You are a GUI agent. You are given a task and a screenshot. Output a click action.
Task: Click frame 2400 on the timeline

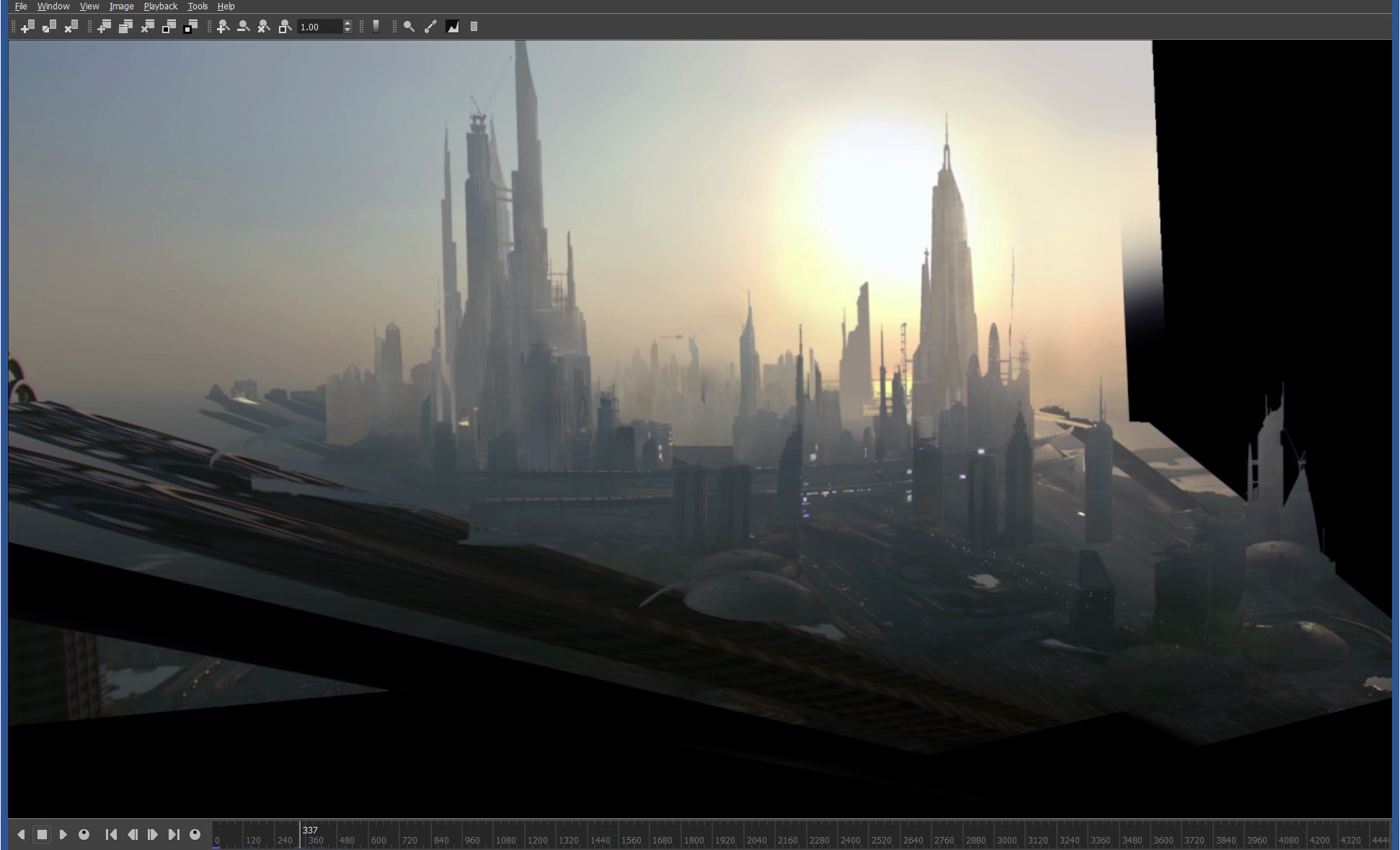tap(850, 840)
